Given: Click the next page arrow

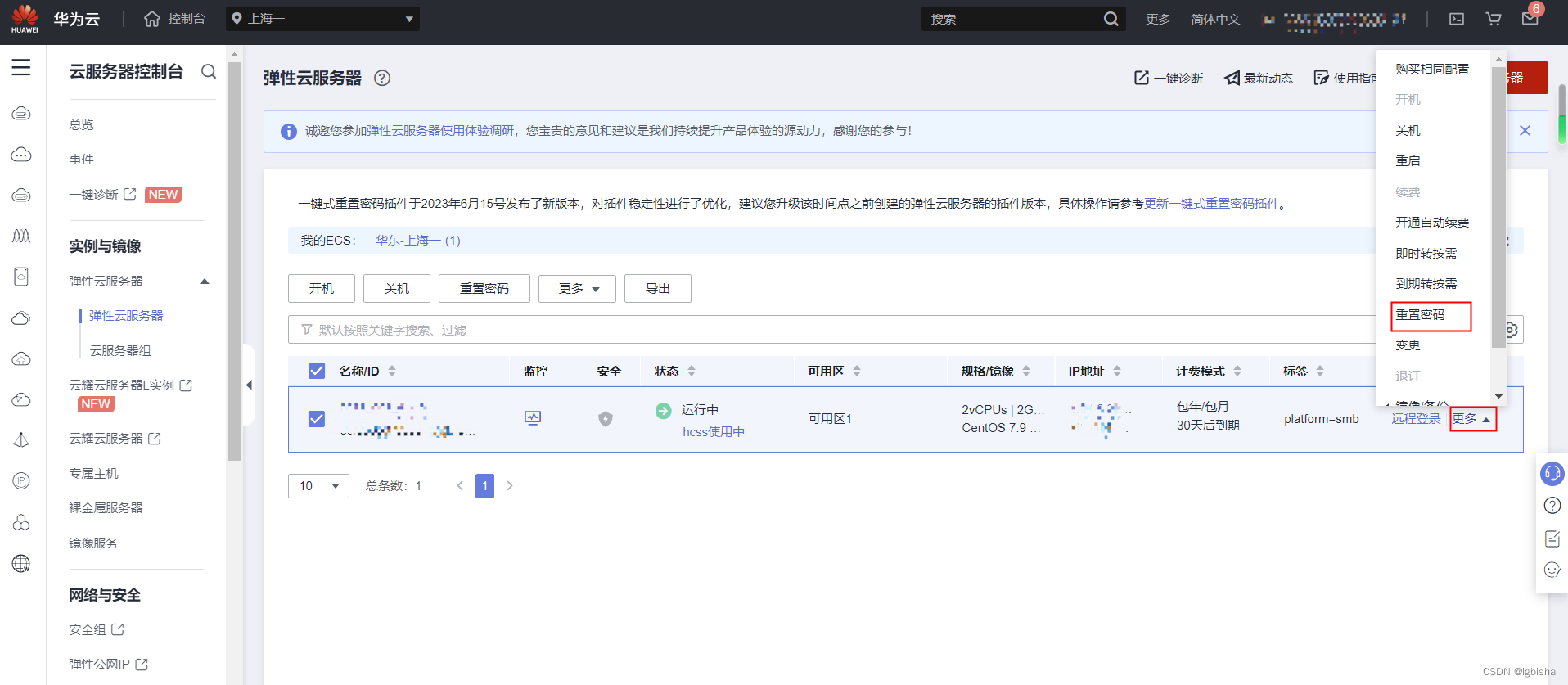Looking at the screenshot, I should [x=510, y=486].
